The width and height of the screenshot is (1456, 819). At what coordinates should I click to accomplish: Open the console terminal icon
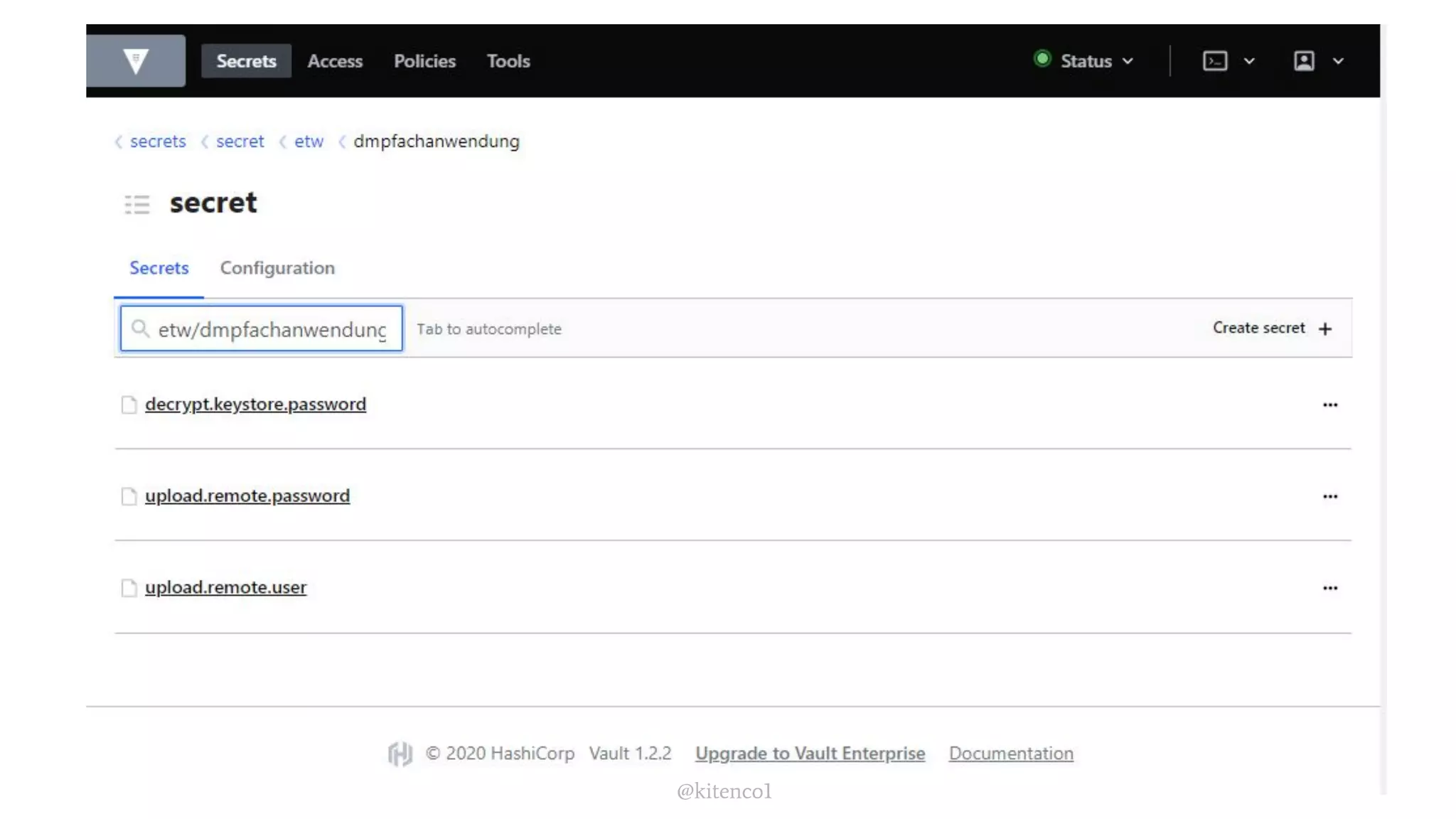pos(1214,61)
